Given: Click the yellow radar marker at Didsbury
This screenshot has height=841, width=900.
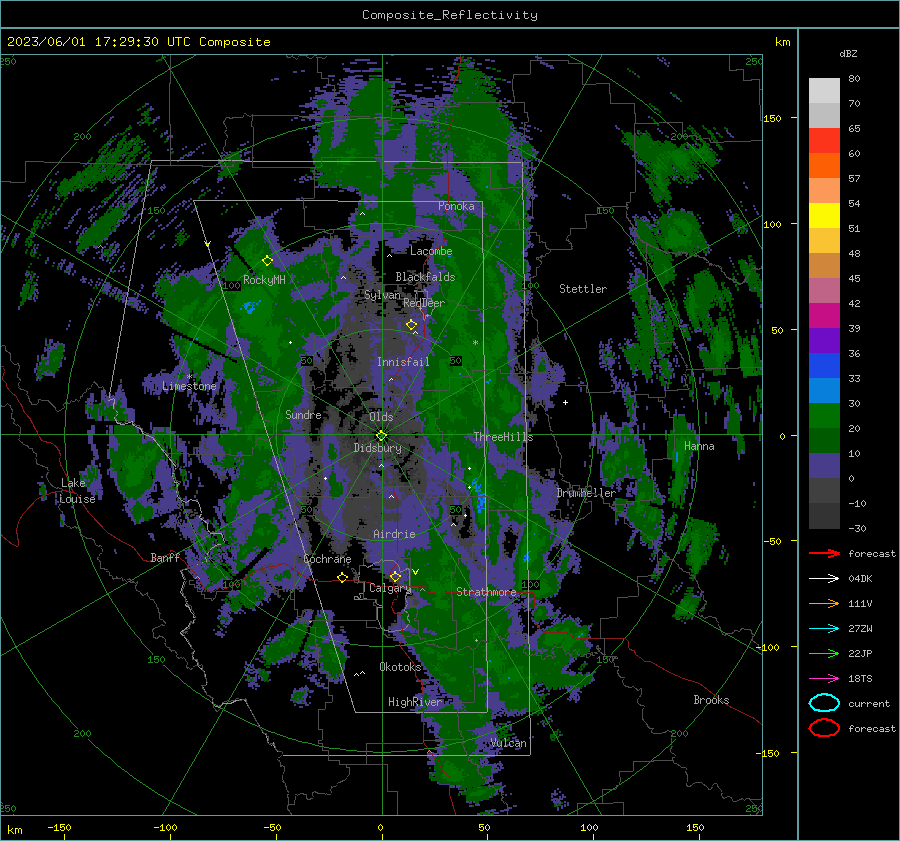Looking at the screenshot, I should point(381,436).
